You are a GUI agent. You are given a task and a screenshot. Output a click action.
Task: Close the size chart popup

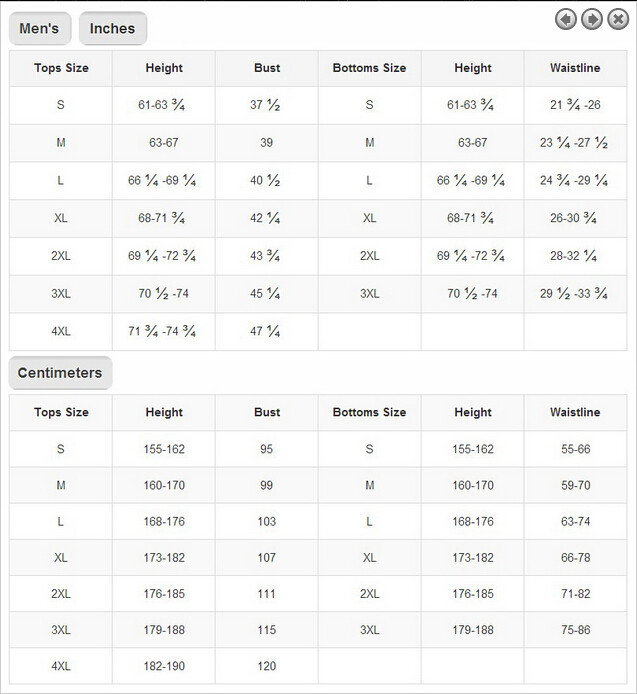618,19
